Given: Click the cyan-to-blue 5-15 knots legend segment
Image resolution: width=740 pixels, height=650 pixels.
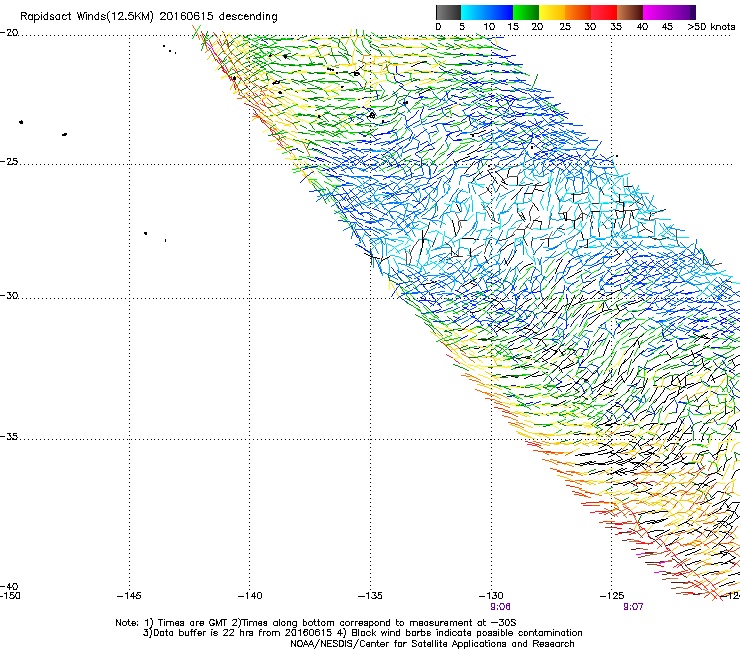Looking at the screenshot, I should (x=487, y=12).
